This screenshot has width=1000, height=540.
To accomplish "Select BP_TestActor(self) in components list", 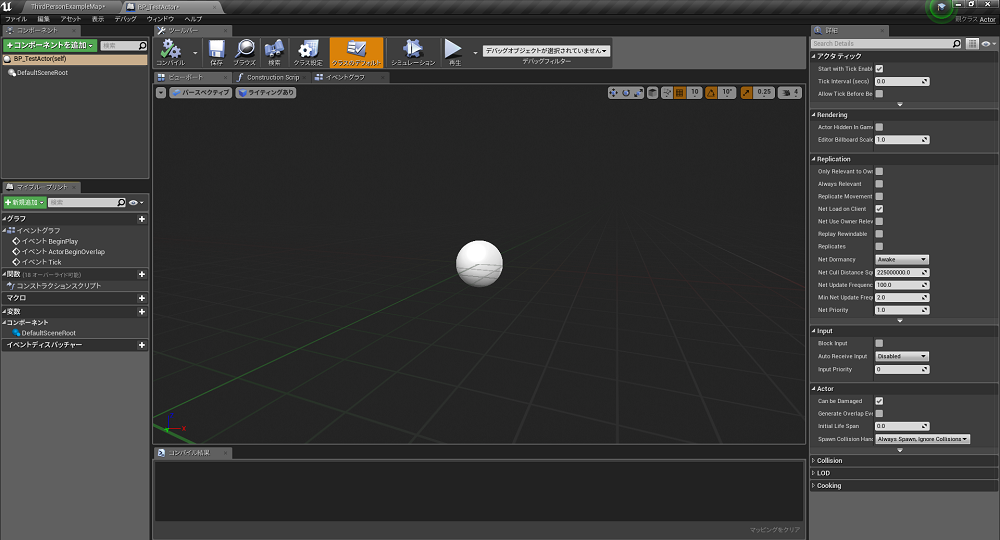I will point(75,59).
